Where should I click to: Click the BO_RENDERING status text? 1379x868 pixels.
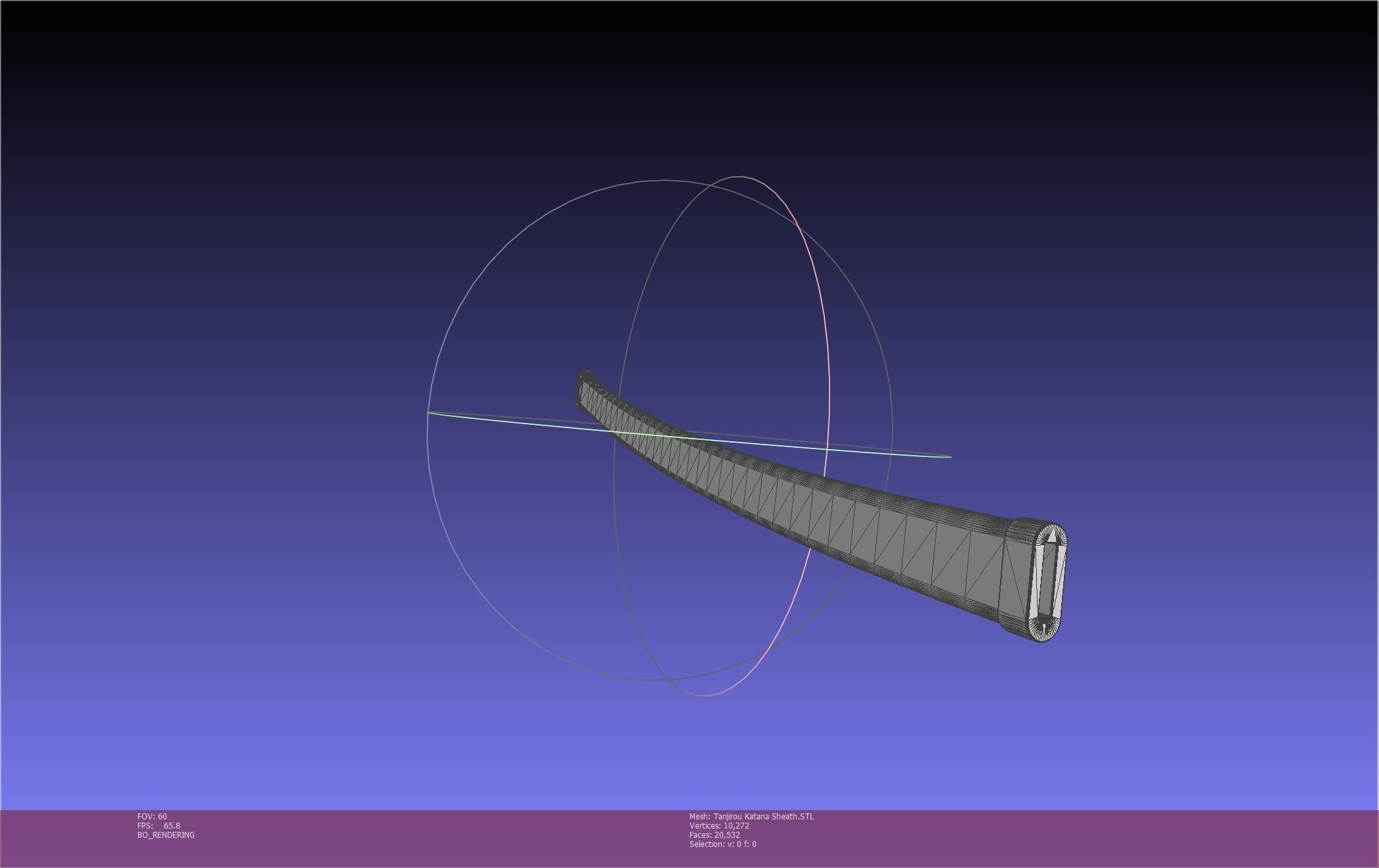[x=166, y=834]
